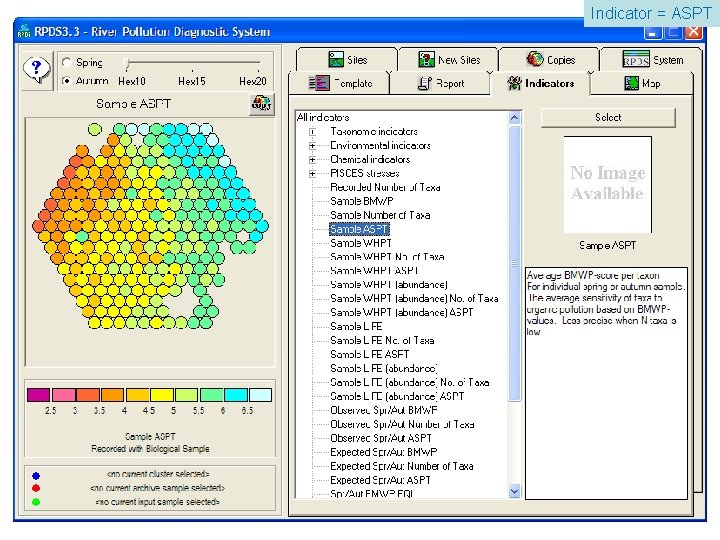Open the colour palette icon beside Sample ASPT
This screenshot has width=720, height=540.
[x=262, y=104]
